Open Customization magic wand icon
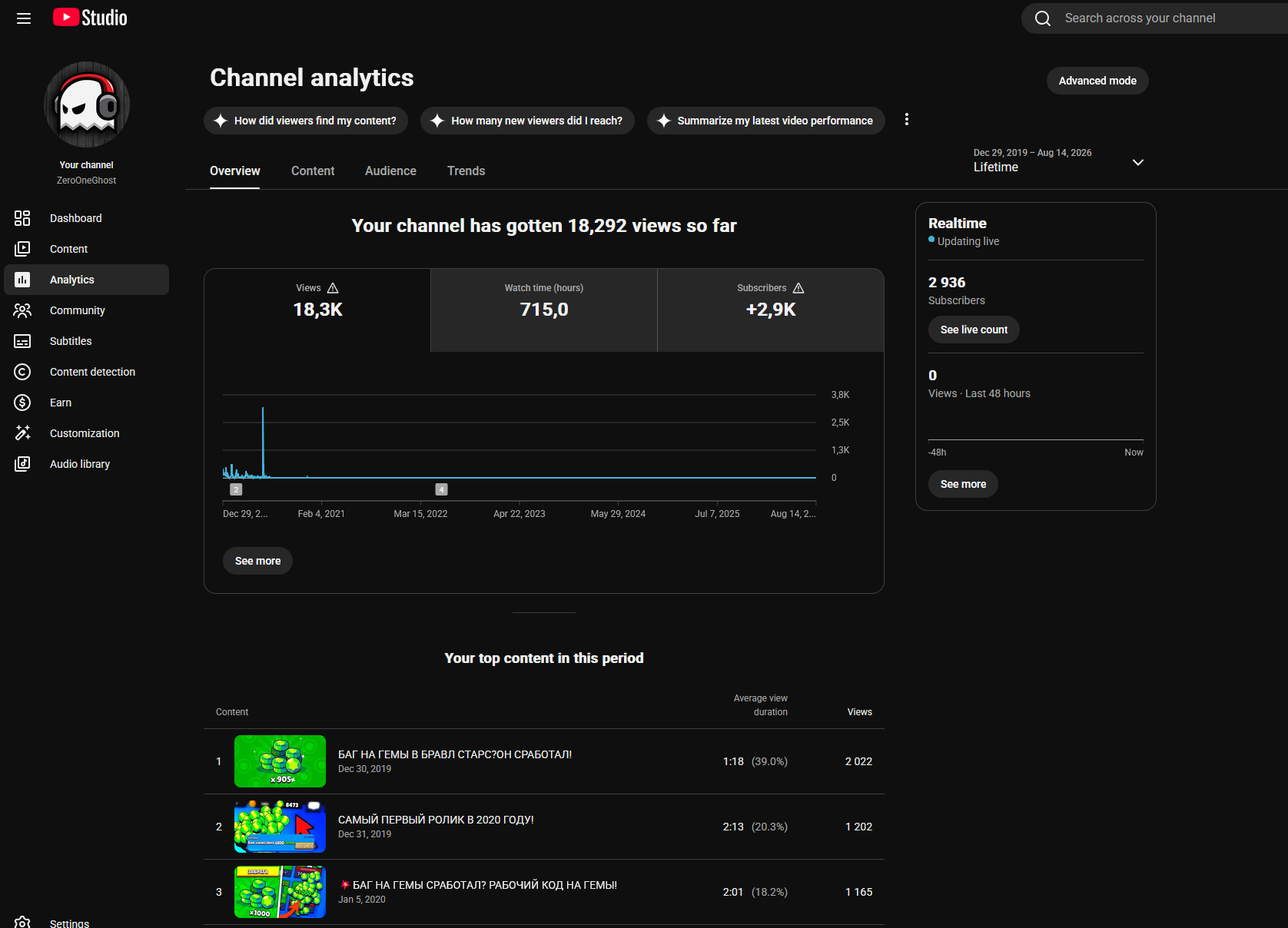Image resolution: width=1288 pixels, height=928 pixels. (22, 433)
